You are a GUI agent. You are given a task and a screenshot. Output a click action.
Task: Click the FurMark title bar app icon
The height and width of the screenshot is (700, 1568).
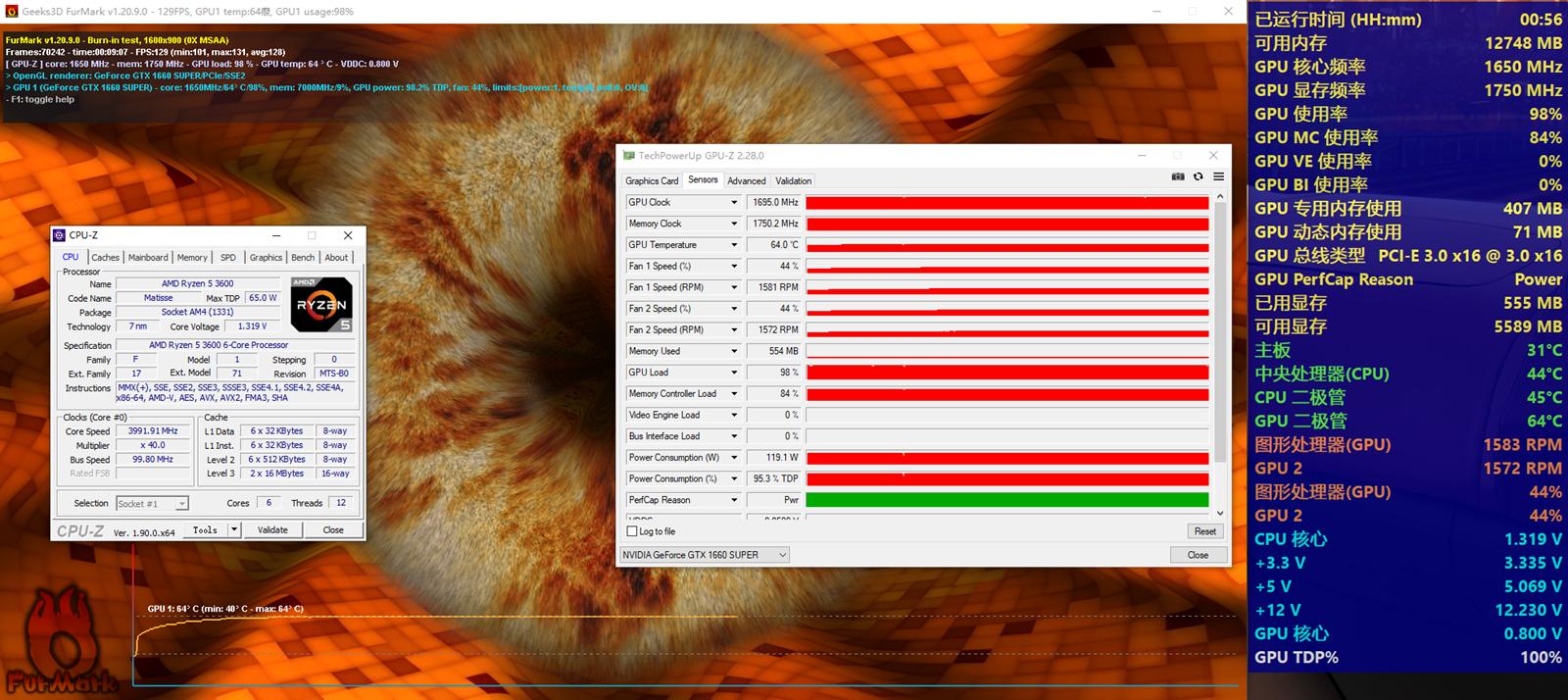point(12,11)
